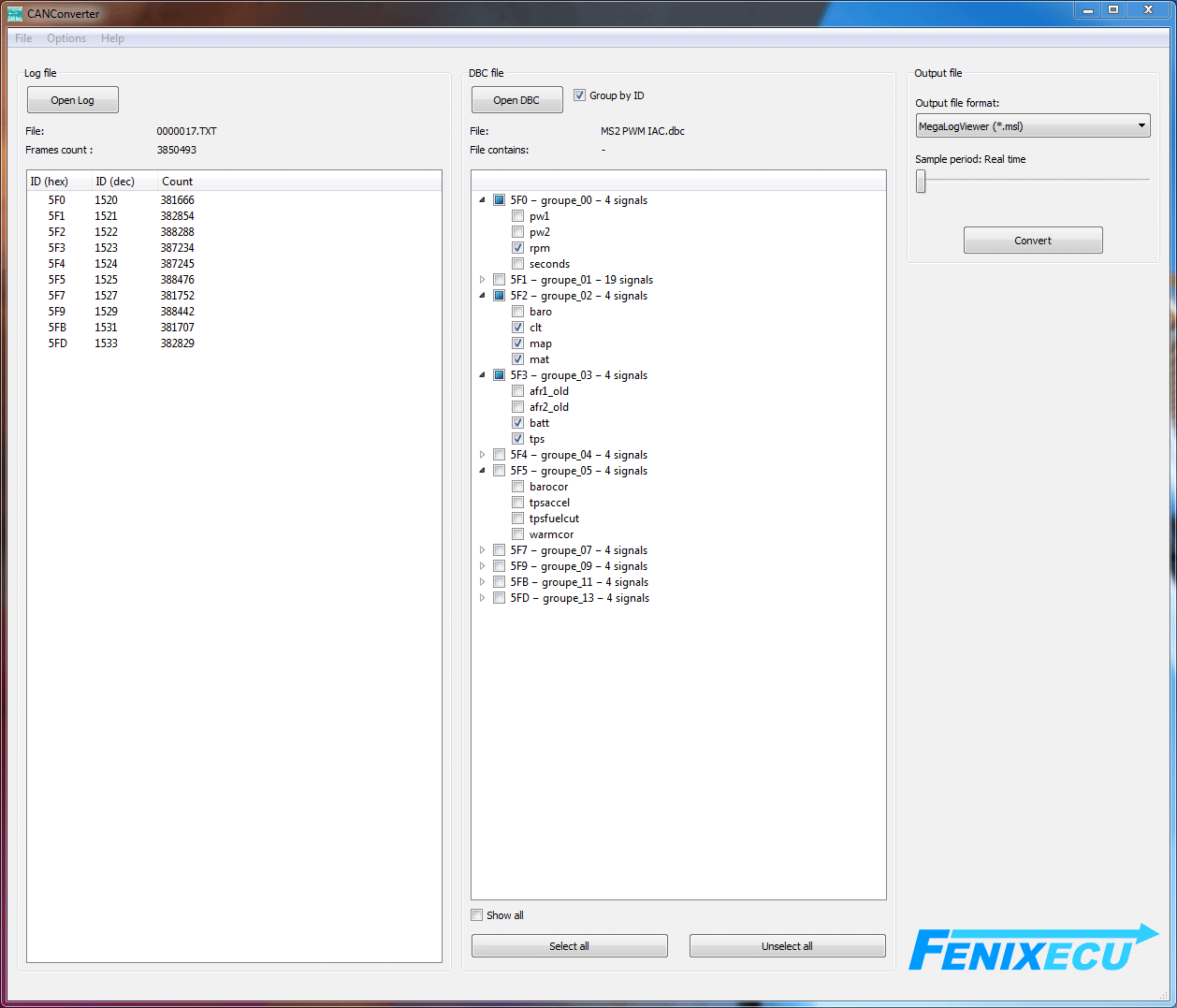
Task: Open the Options menu
Action: click(66, 38)
